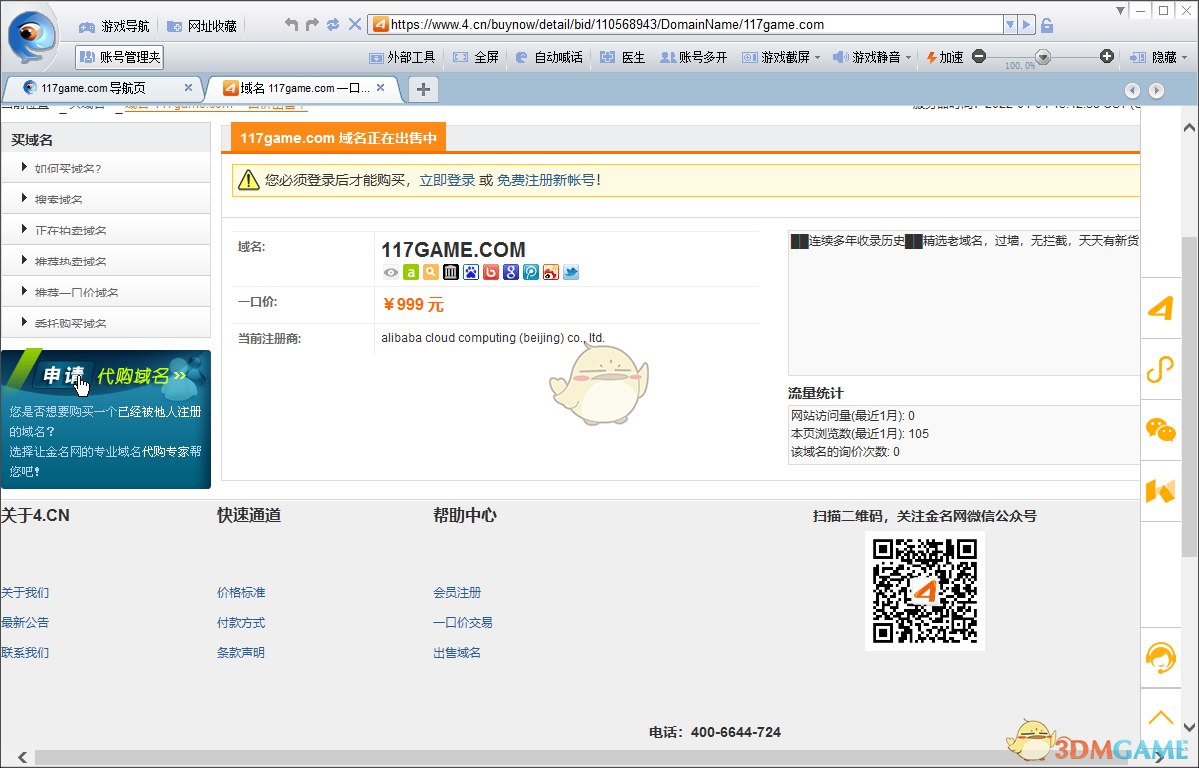This screenshot has height=768, width=1199.
Task: Click the 立即登录 login link
Action: (447, 180)
